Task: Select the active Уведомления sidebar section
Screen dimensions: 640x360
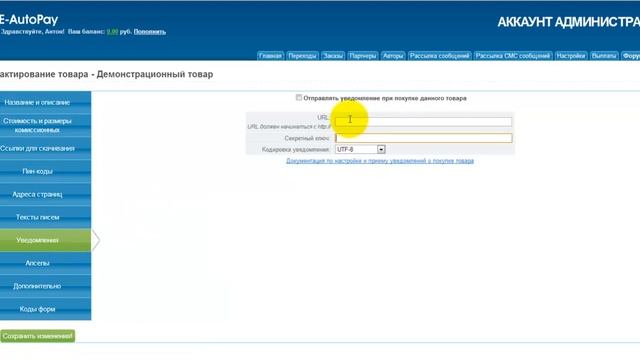Action: (45, 240)
